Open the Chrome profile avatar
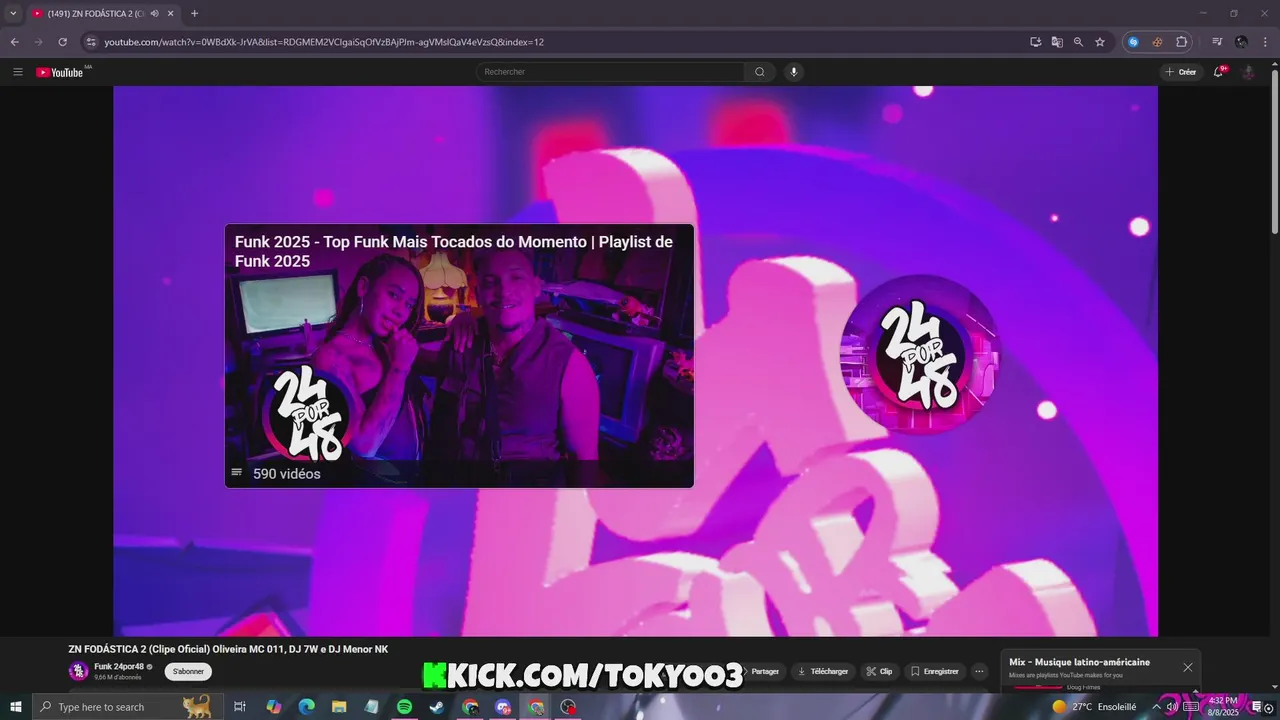1280x720 pixels. 1241,42
